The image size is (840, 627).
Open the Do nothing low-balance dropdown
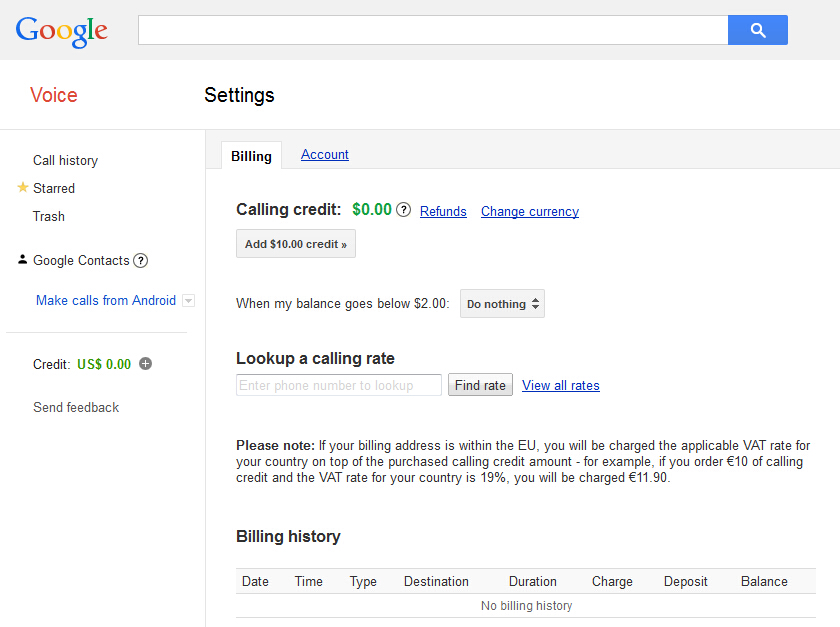tap(502, 304)
